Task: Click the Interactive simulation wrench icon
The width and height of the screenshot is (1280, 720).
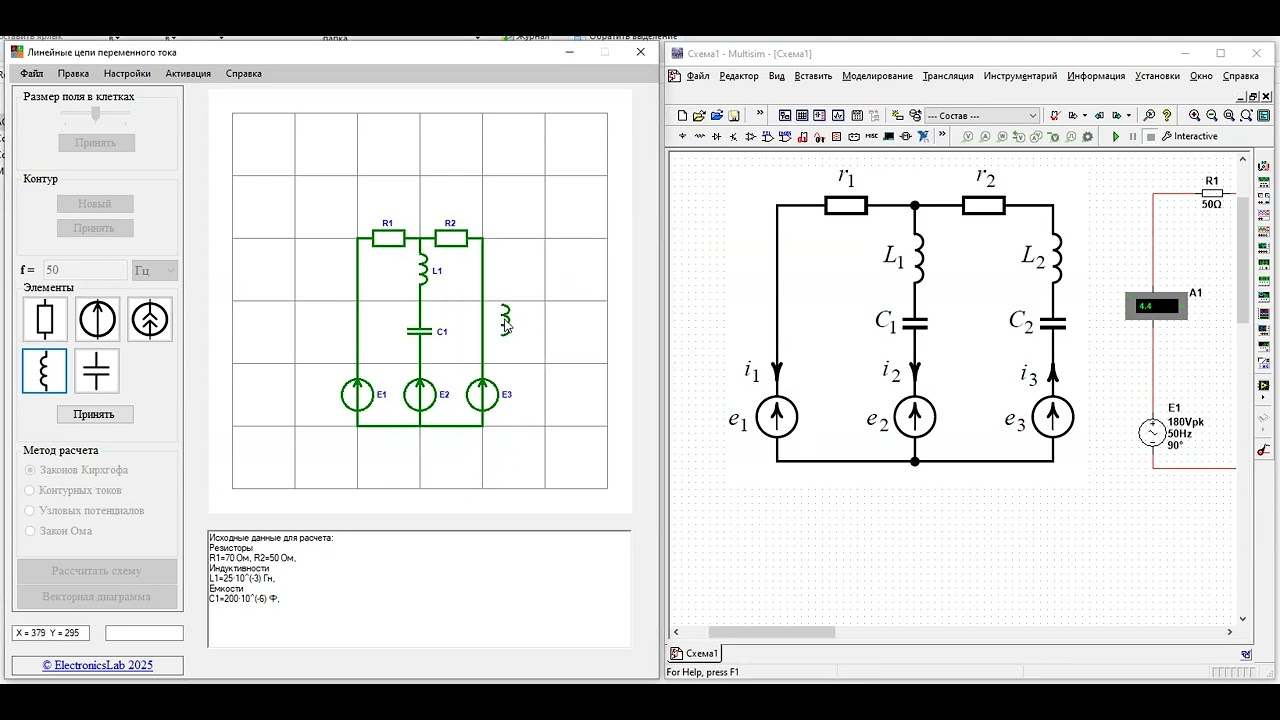Action: pyautogui.click(x=1167, y=136)
